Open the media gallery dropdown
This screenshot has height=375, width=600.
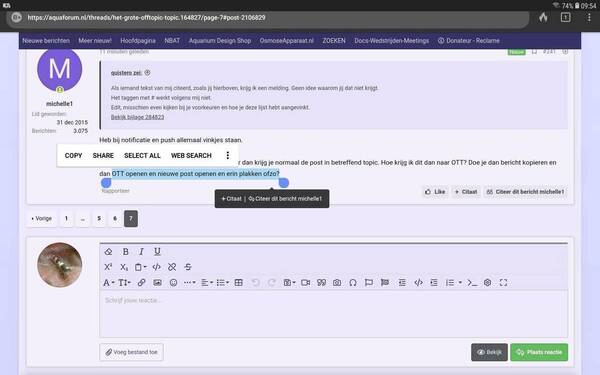(289, 283)
